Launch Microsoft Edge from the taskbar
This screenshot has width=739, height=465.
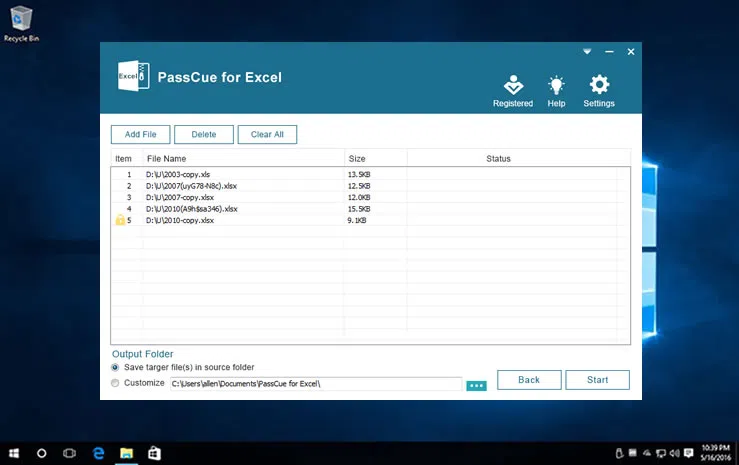(98, 453)
